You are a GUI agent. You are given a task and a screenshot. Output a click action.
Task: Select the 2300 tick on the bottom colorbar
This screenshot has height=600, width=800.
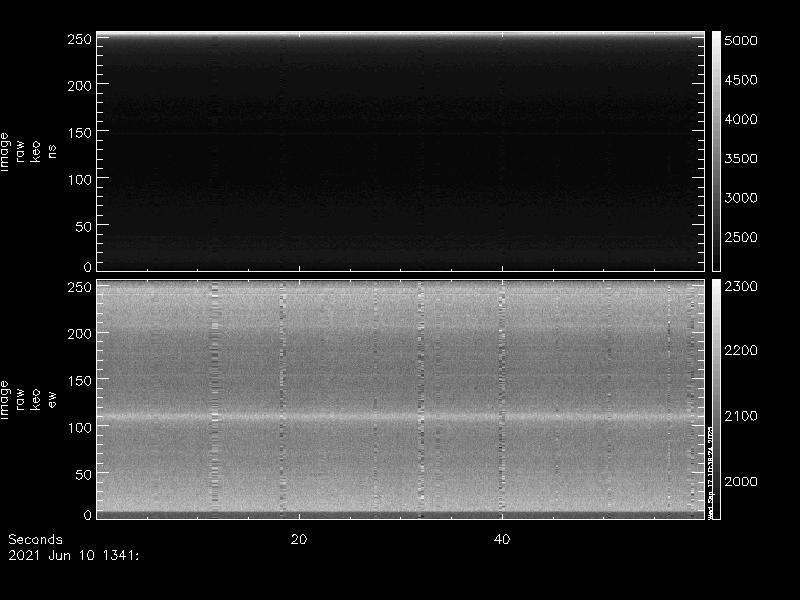tap(741, 287)
